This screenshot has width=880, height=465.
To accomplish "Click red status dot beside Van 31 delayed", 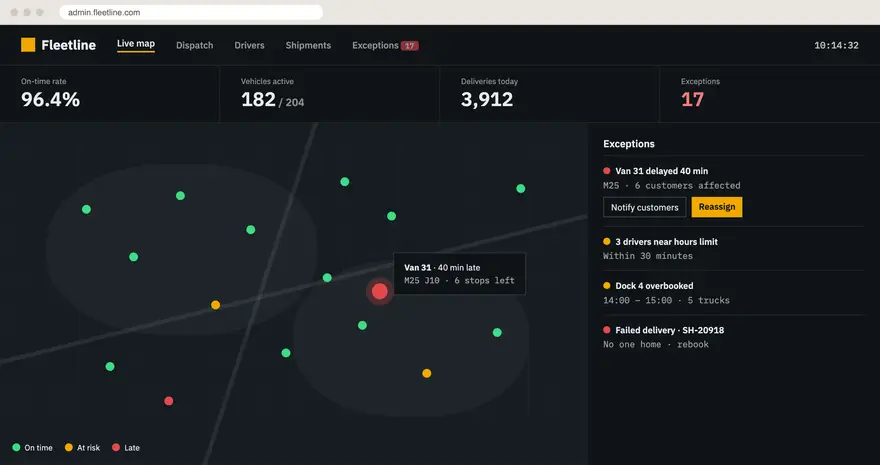I will tap(607, 171).
